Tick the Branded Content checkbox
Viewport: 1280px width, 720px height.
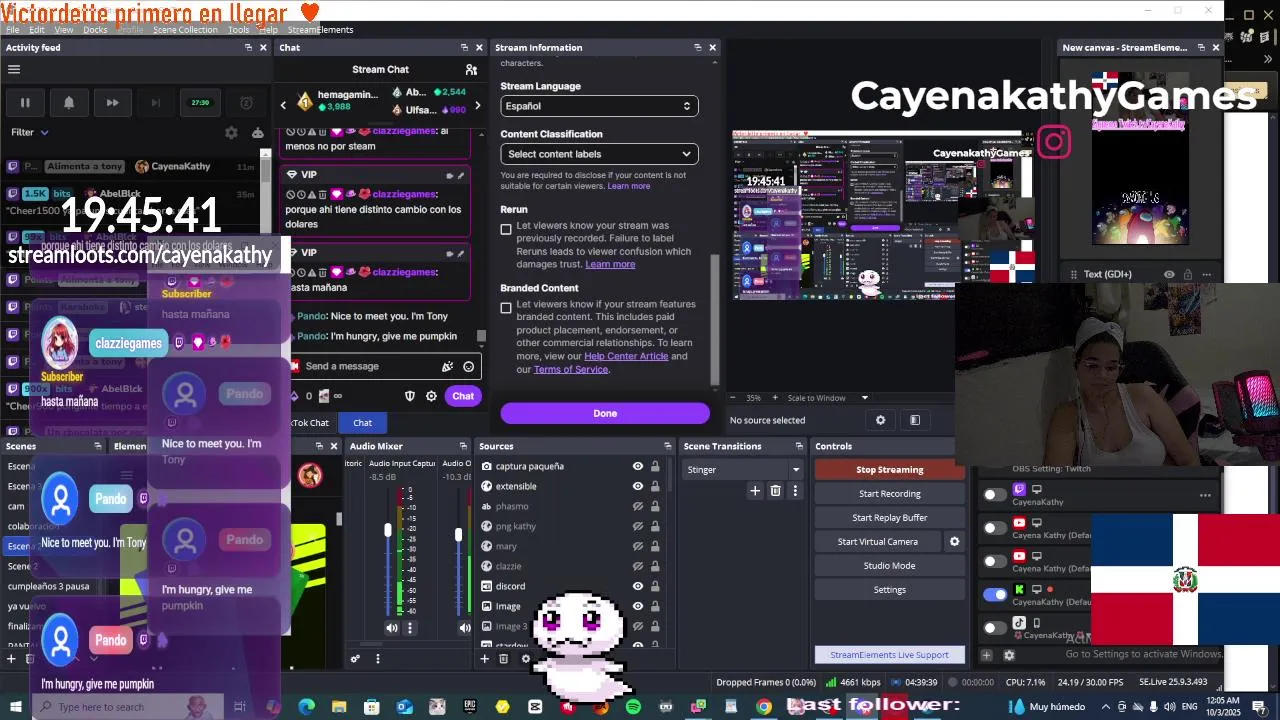506,308
